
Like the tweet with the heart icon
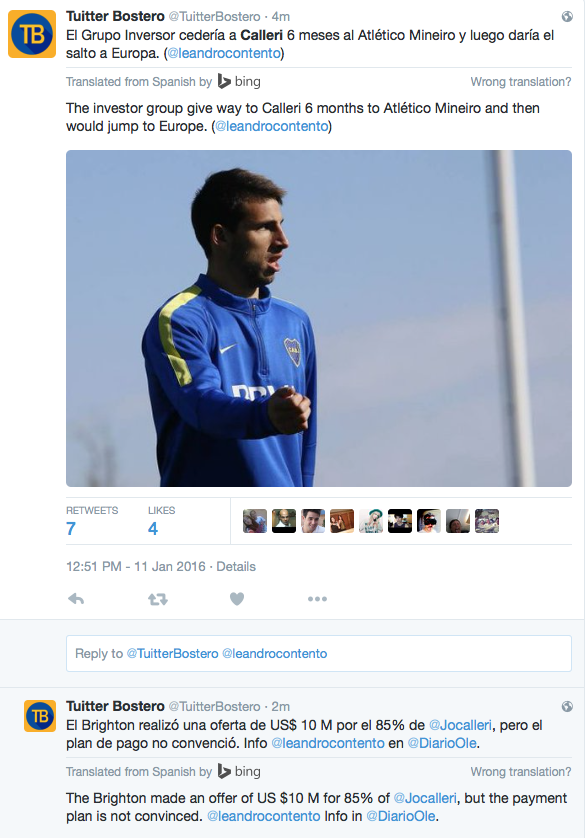click(x=237, y=599)
